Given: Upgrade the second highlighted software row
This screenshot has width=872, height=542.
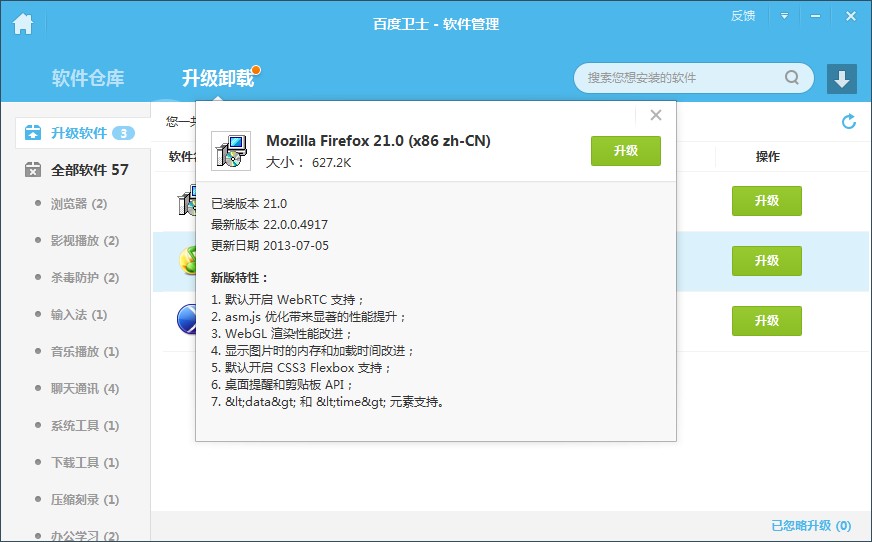Looking at the screenshot, I should tap(766, 261).
